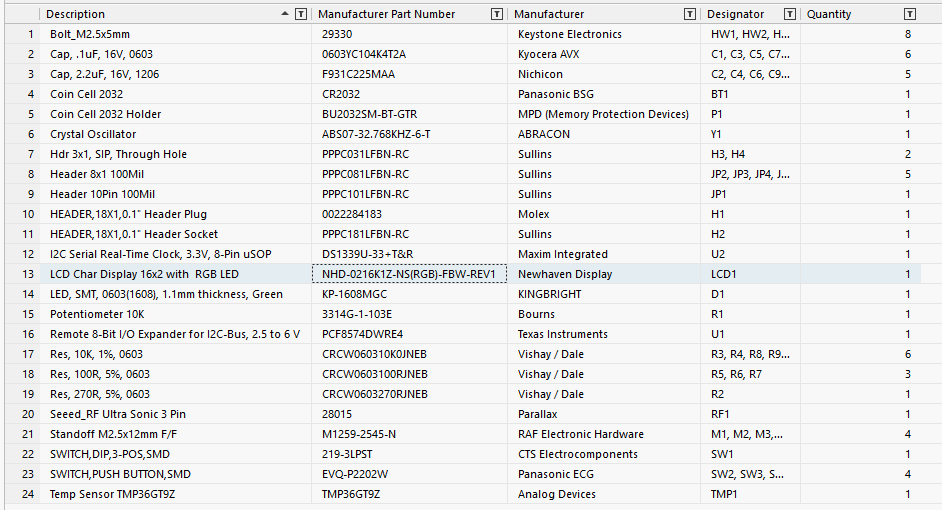Image resolution: width=942 pixels, height=510 pixels.
Task: Sort by the Manufacturer column header
Action: [x=549, y=14]
